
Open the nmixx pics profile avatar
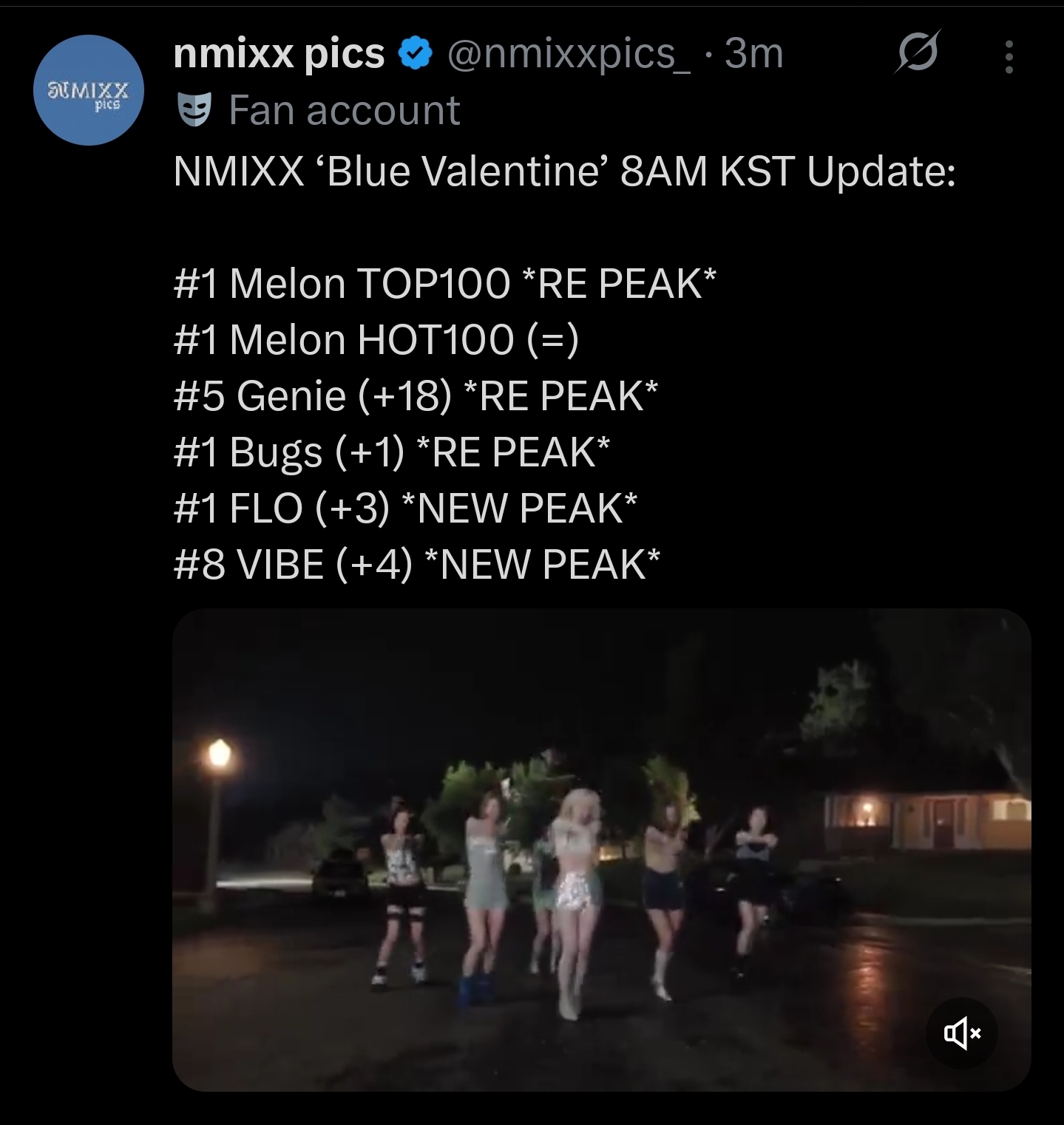click(x=89, y=90)
